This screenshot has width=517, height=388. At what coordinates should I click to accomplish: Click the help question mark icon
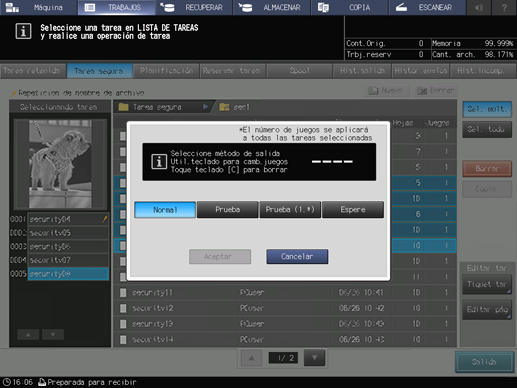504,7
